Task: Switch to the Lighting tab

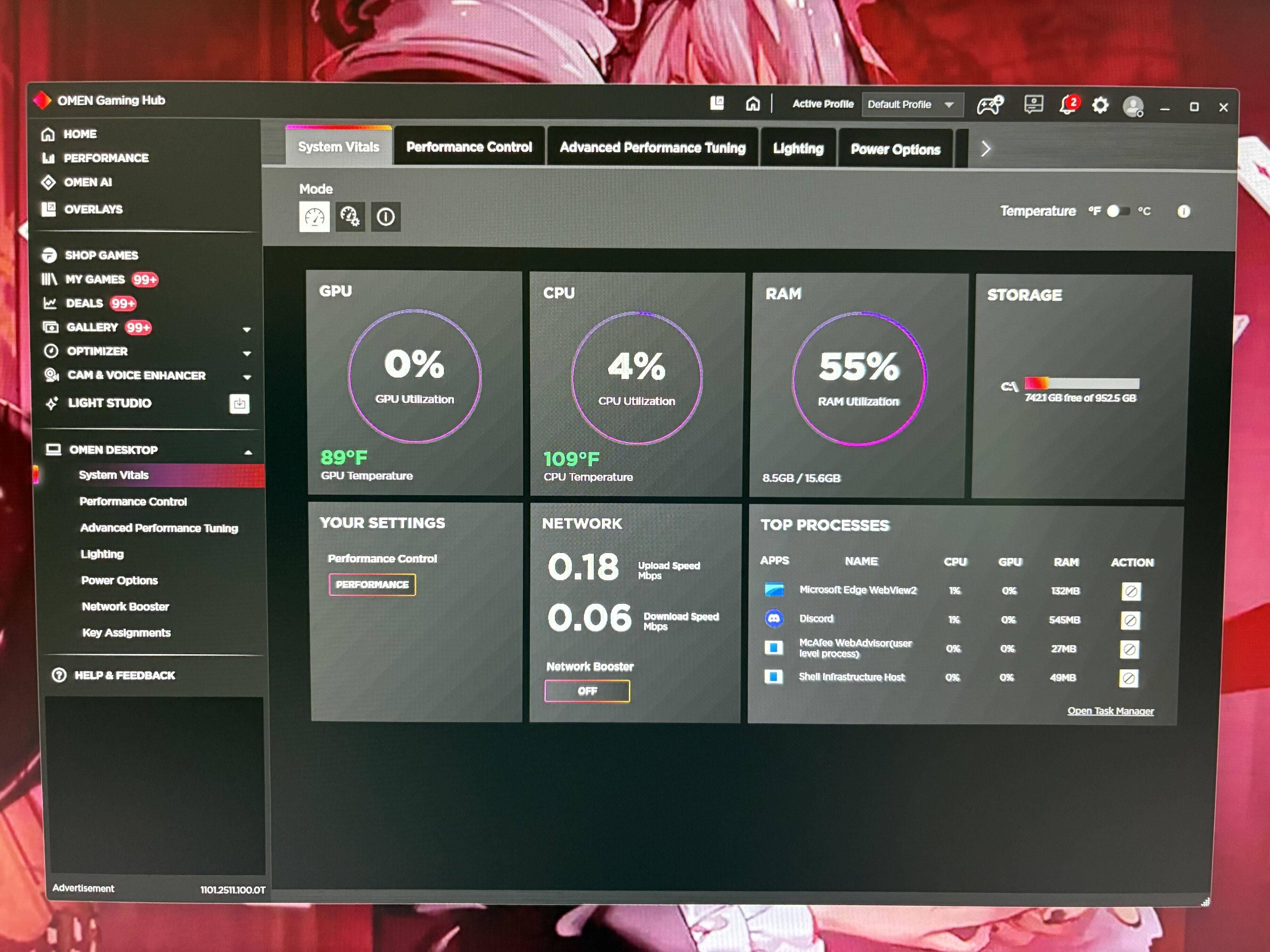Action: [798, 149]
